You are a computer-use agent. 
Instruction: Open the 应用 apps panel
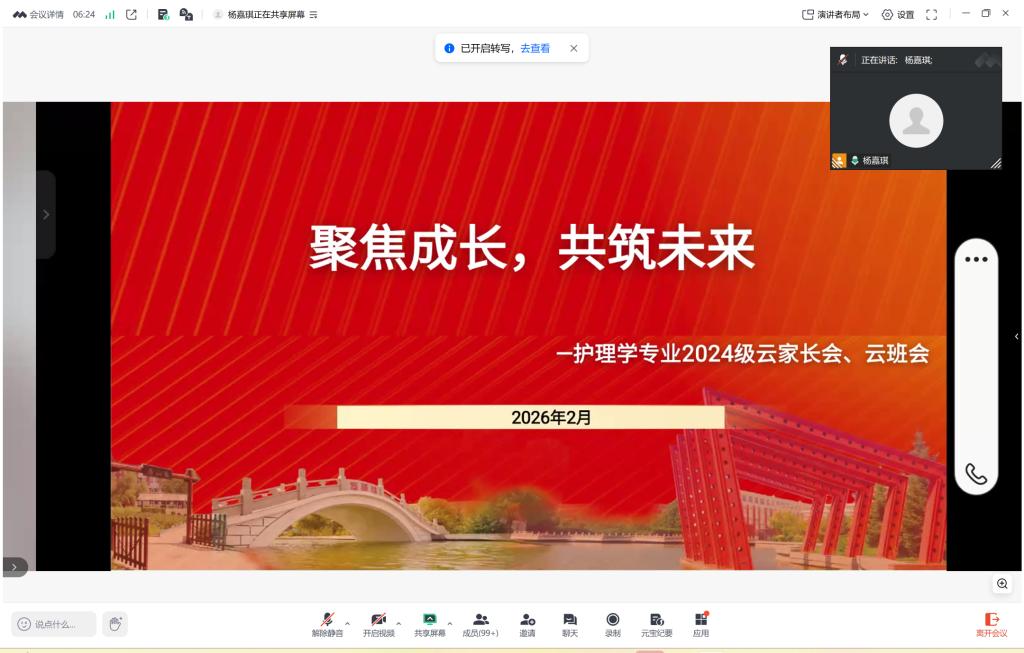point(701,624)
